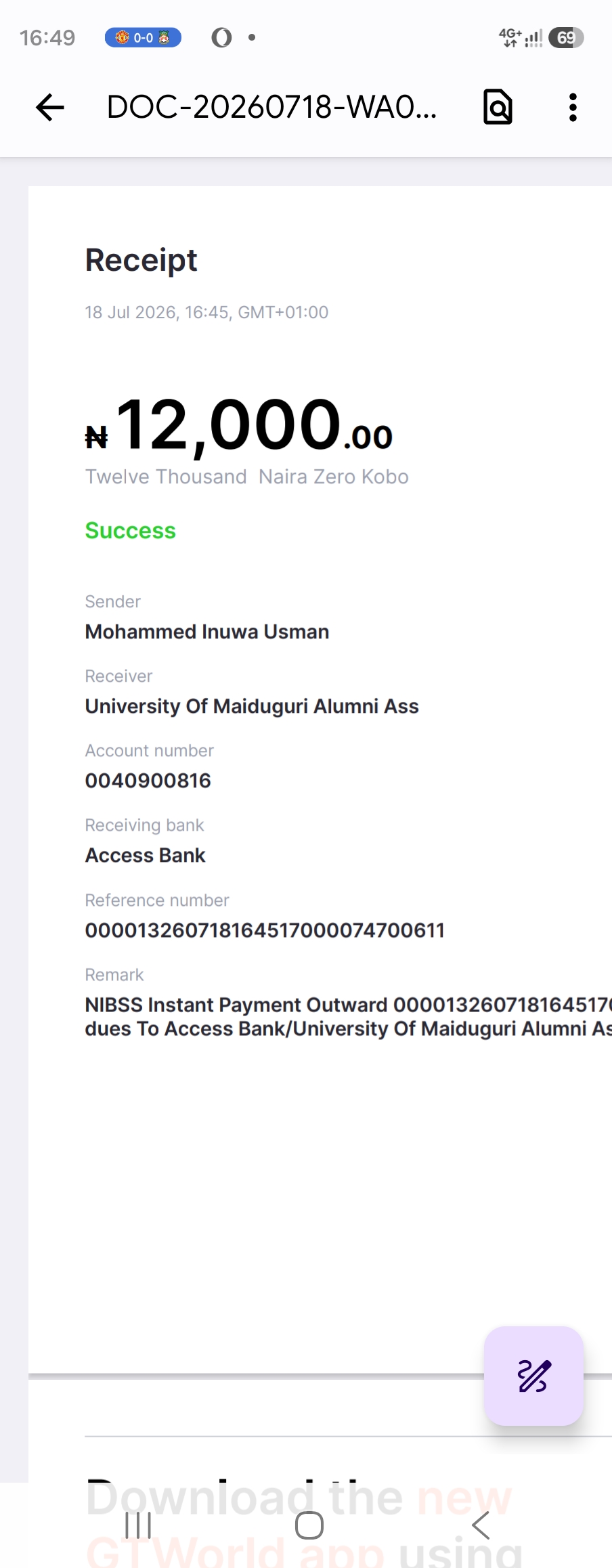Tap the Android home button
The width and height of the screenshot is (612, 1568).
[x=309, y=1526]
